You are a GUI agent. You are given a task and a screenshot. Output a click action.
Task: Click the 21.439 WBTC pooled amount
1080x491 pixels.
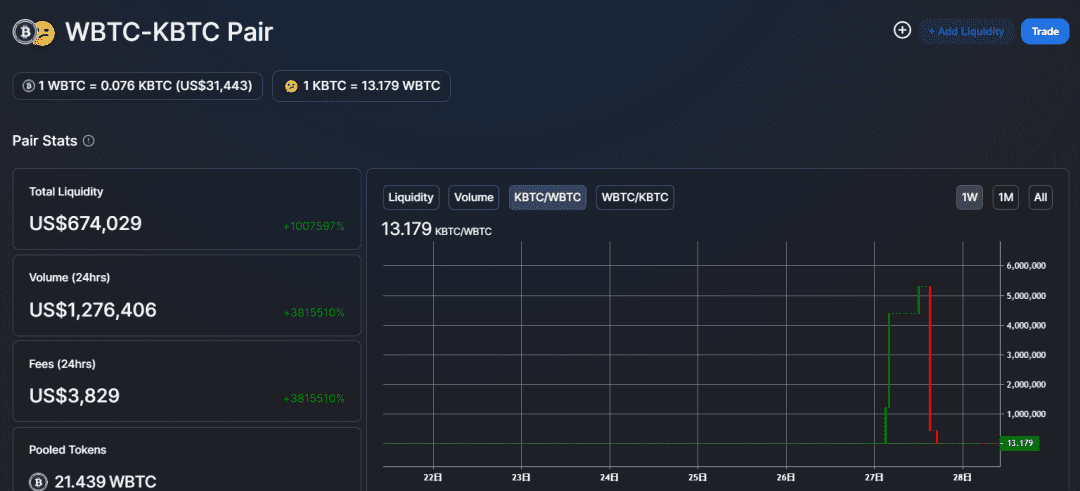tap(105, 481)
